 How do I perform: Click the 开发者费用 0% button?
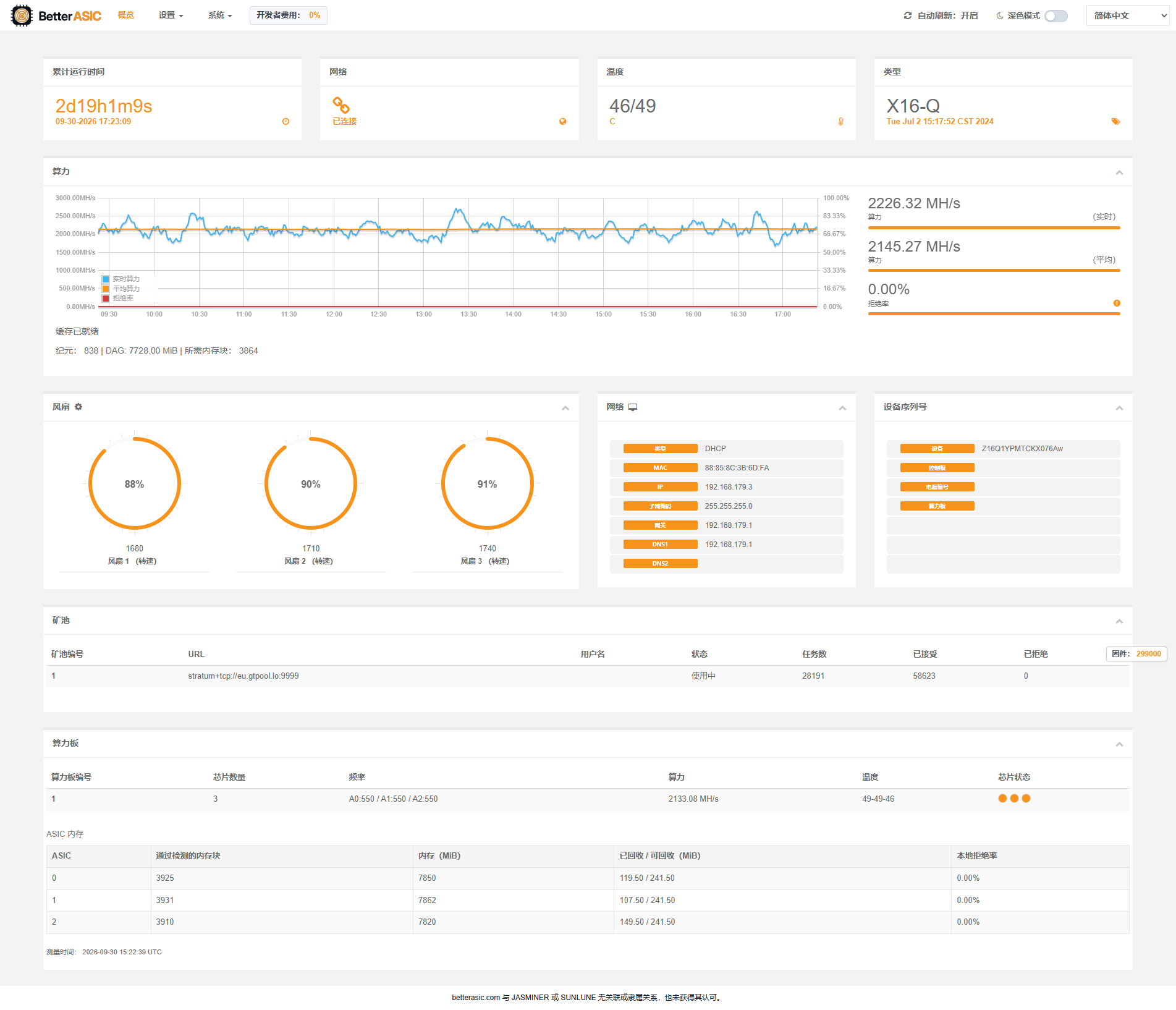pos(288,15)
